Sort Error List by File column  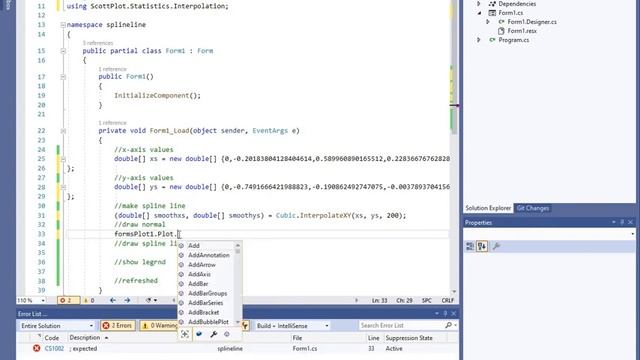point(297,338)
